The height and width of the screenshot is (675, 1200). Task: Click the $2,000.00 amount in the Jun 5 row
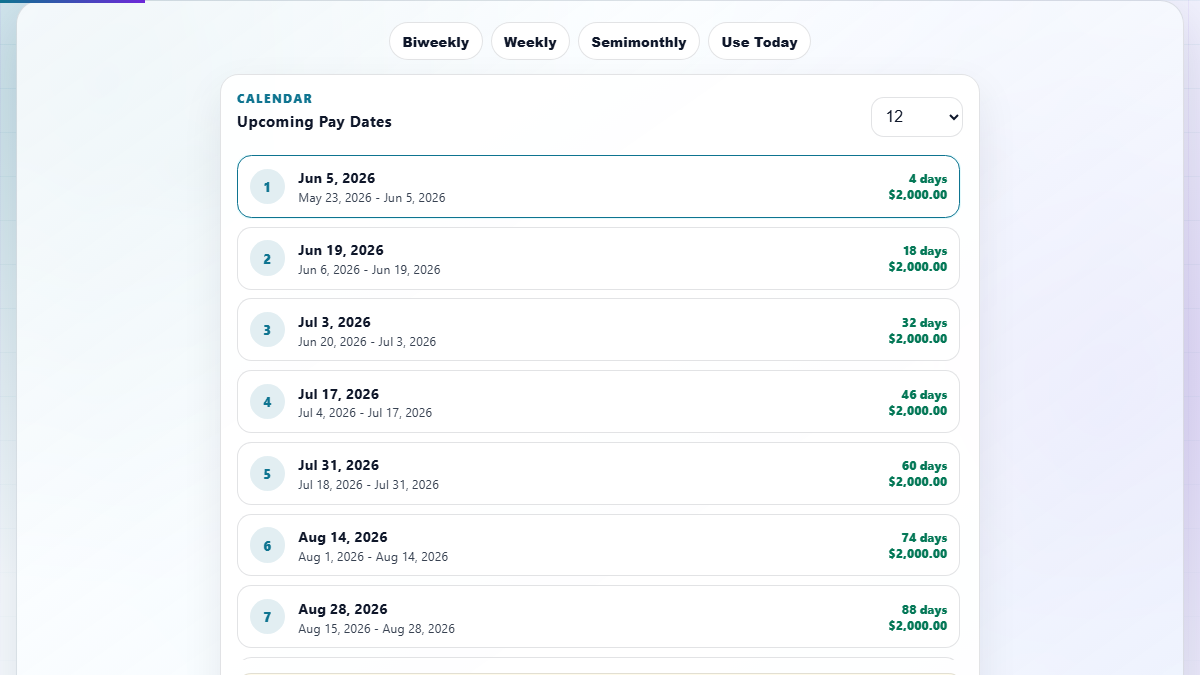tap(918, 195)
